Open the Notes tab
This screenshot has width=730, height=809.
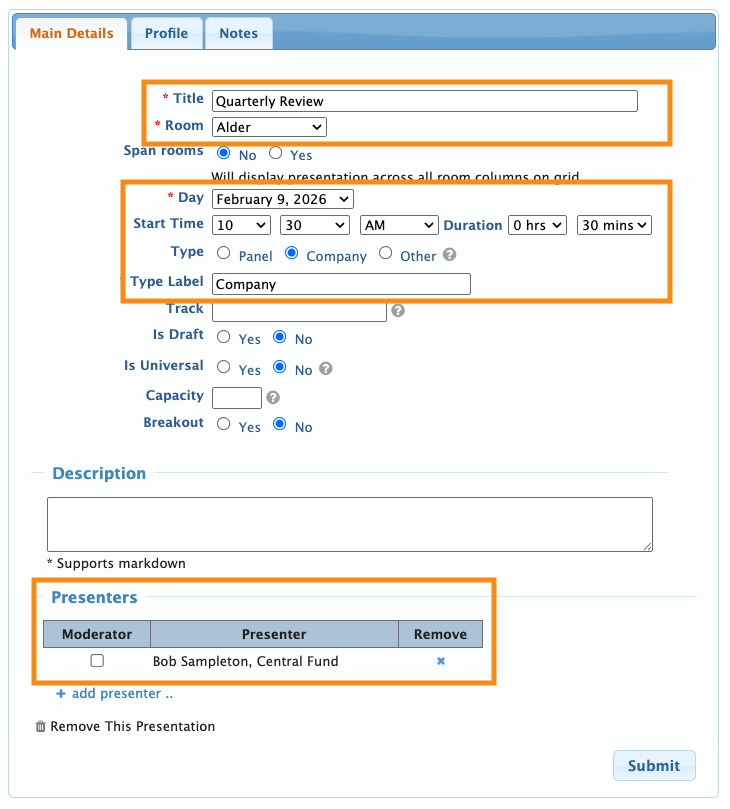tap(238, 33)
